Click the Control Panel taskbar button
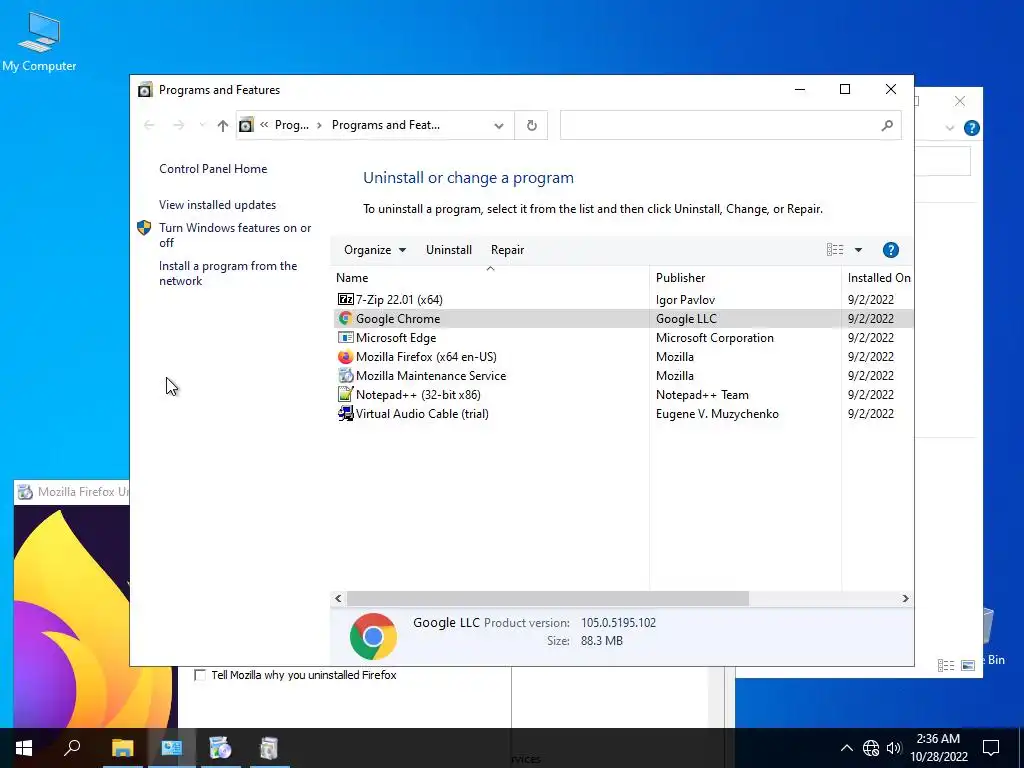Viewport: 1024px width, 768px height. click(x=172, y=748)
